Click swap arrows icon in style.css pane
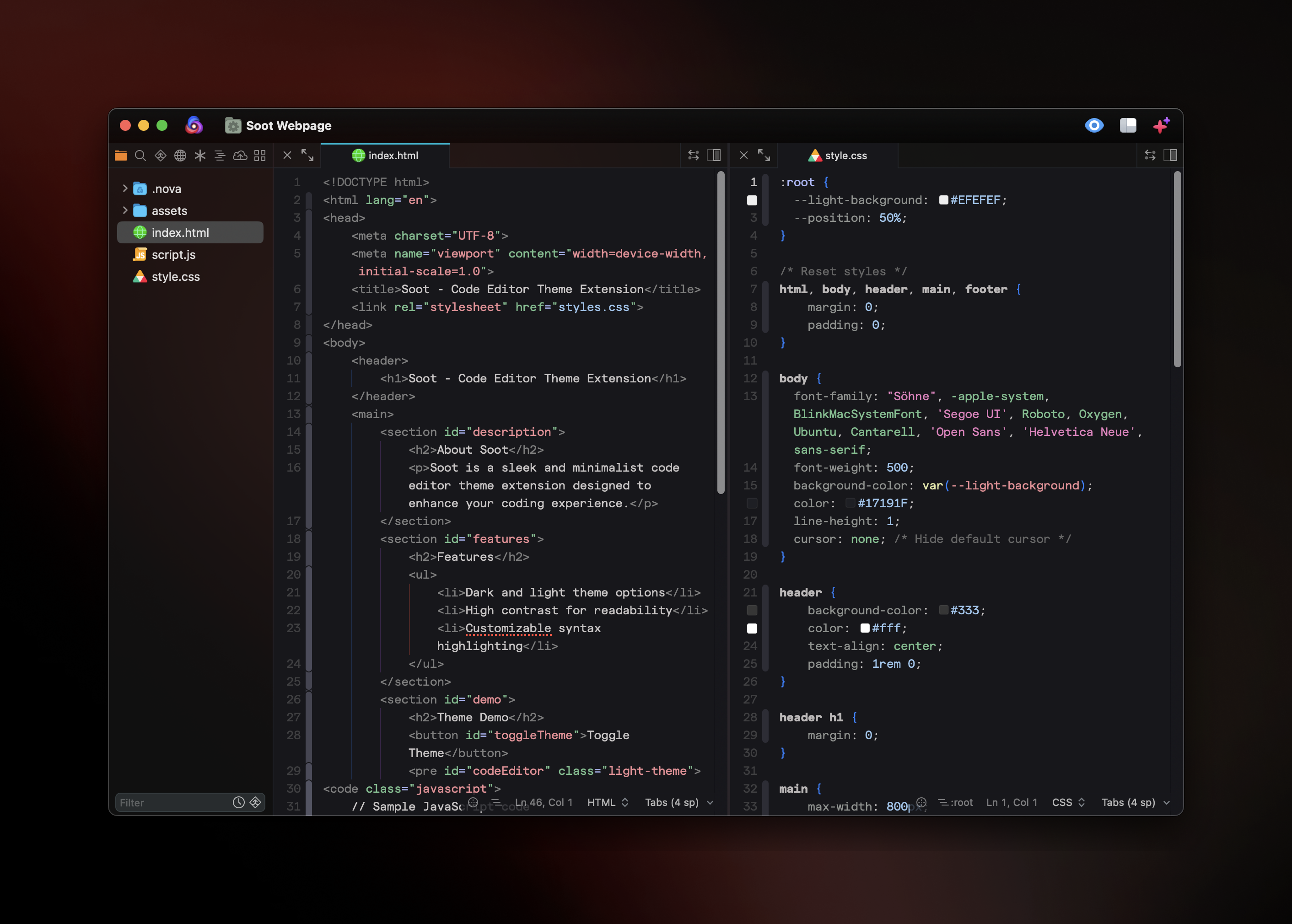The width and height of the screenshot is (1292, 924). (1150, 155)
